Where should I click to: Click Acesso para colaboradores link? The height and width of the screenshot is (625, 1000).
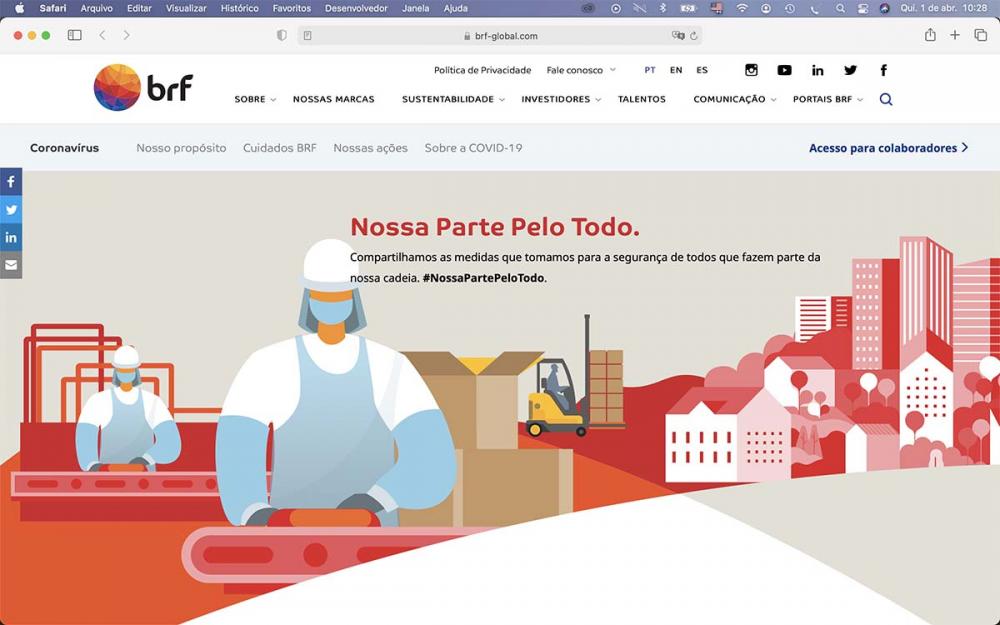(x=888, y=148)
